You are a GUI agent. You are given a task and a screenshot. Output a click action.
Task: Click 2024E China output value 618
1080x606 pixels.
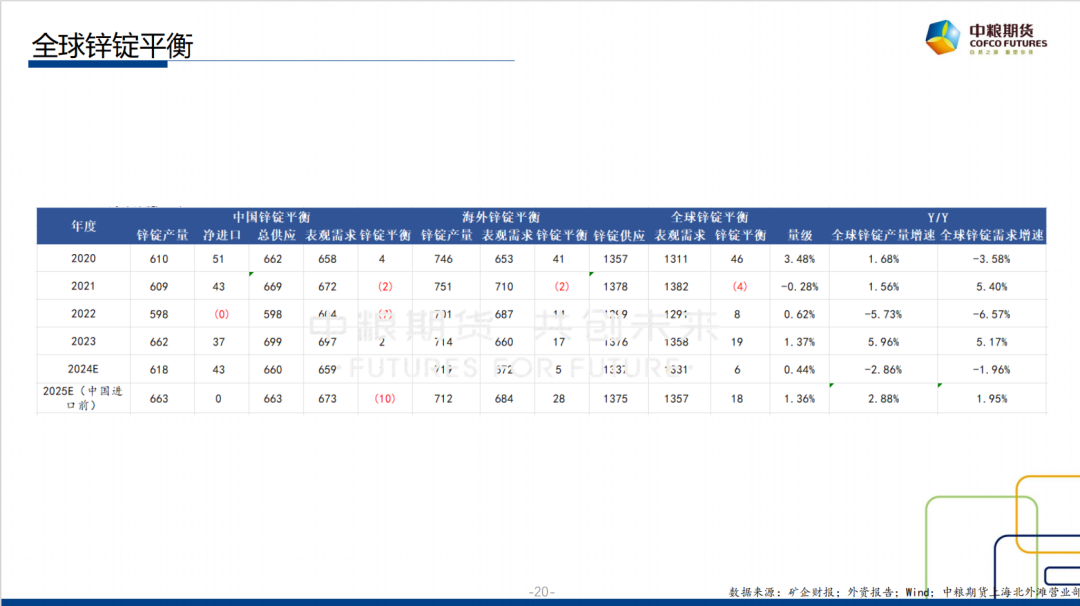point(159,370)
